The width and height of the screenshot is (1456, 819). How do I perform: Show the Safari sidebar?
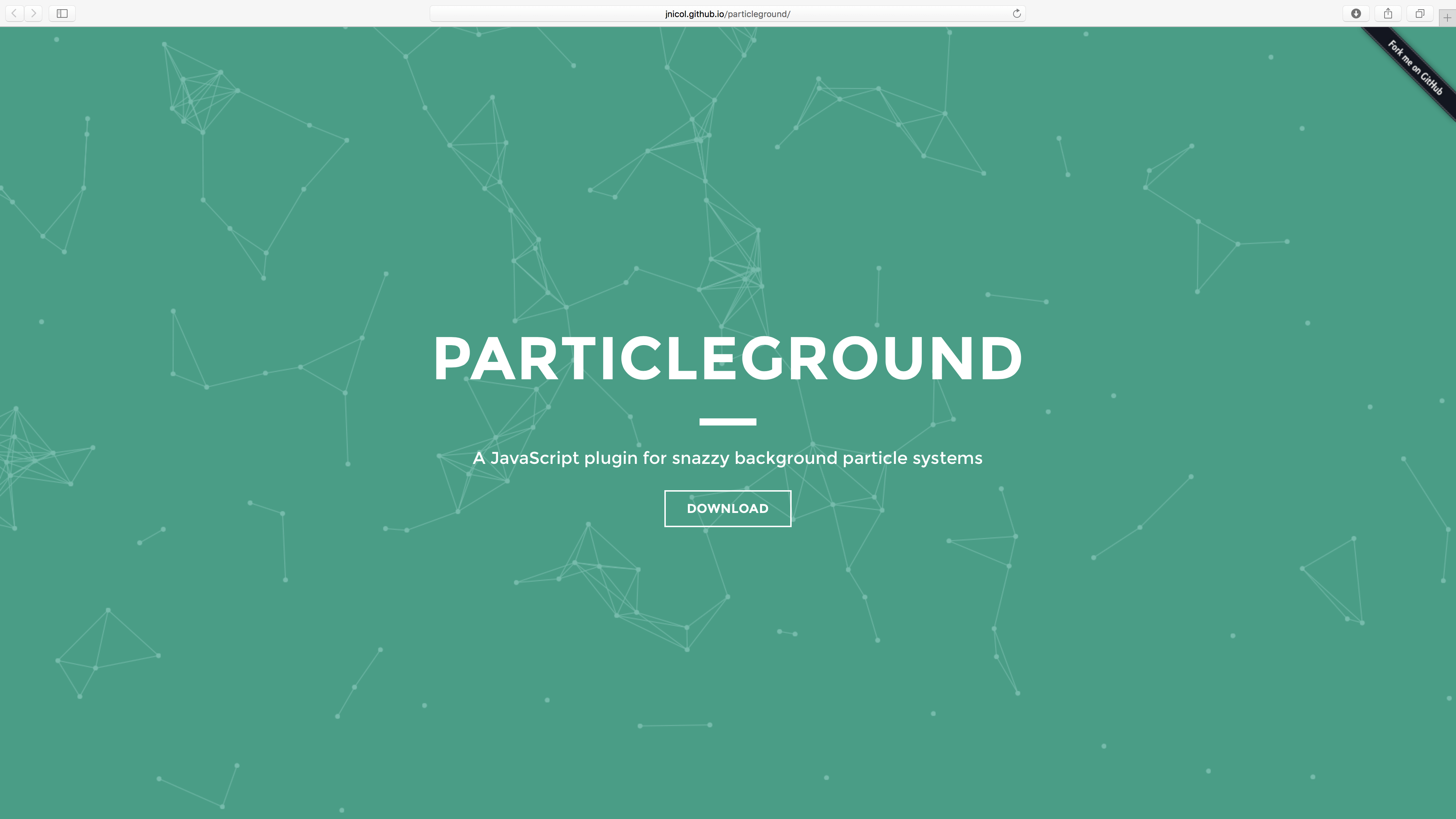62,13
